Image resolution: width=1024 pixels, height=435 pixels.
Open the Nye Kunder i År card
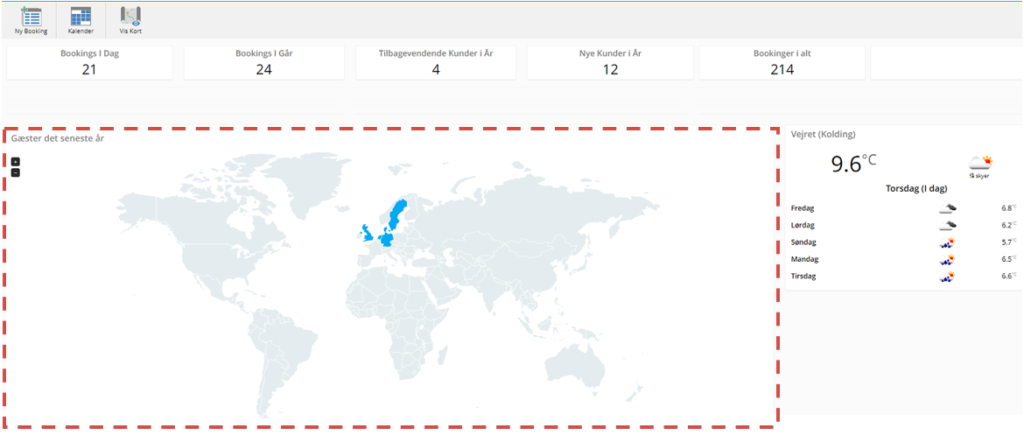[x=608, y=62]
